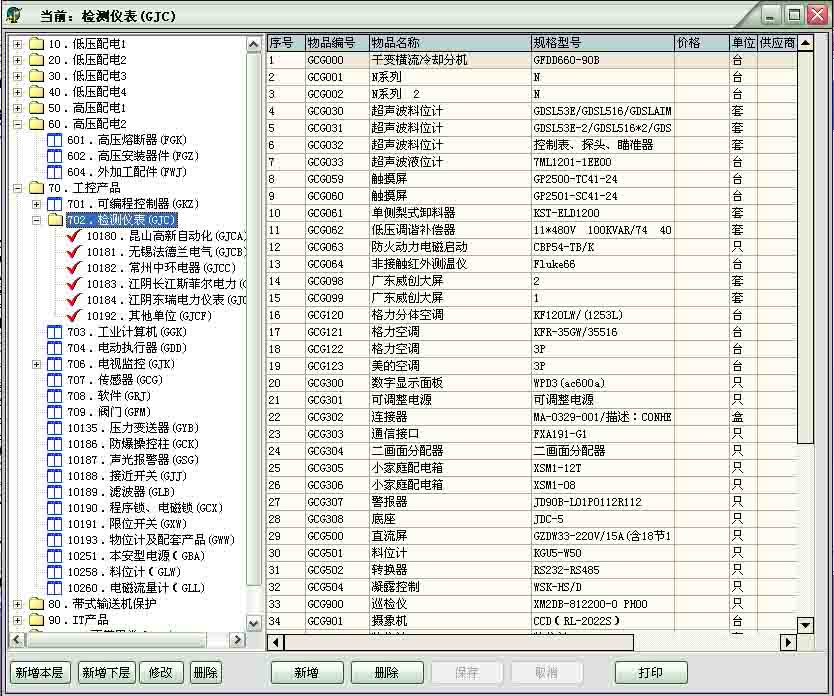Click the folder icon for 10.低压配电1
The height and width of the screenshot is (696, 834).
click(x=37, y=45)
